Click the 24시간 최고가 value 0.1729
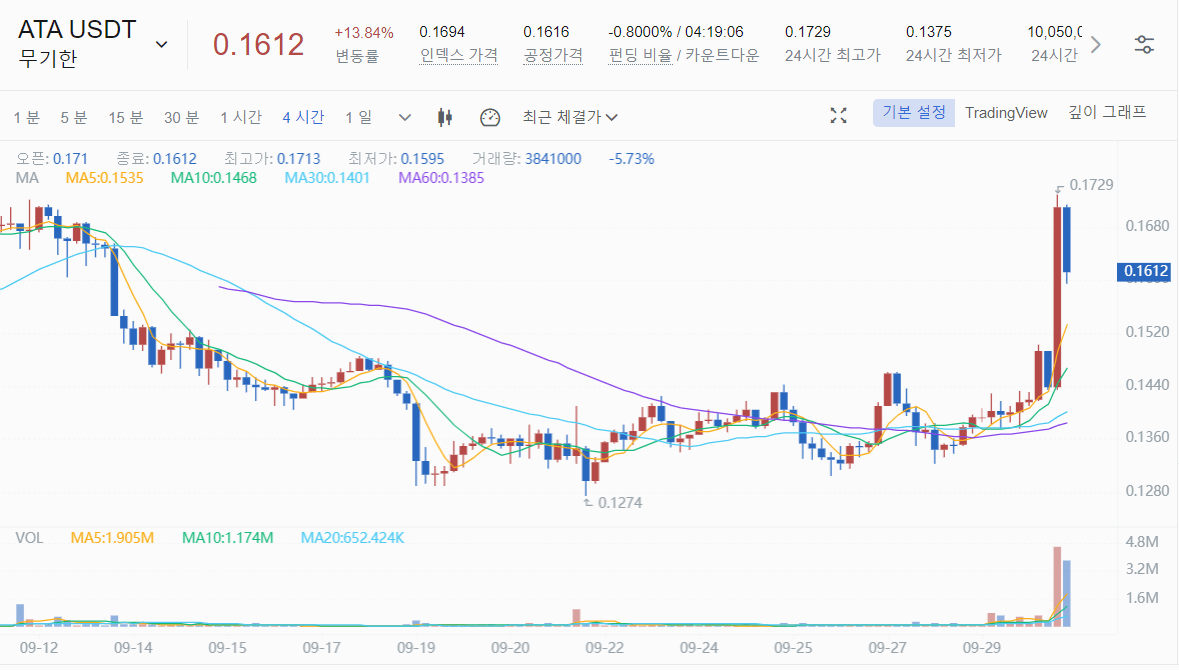Screen dimensions: 1179x670 tap(808, 32)
